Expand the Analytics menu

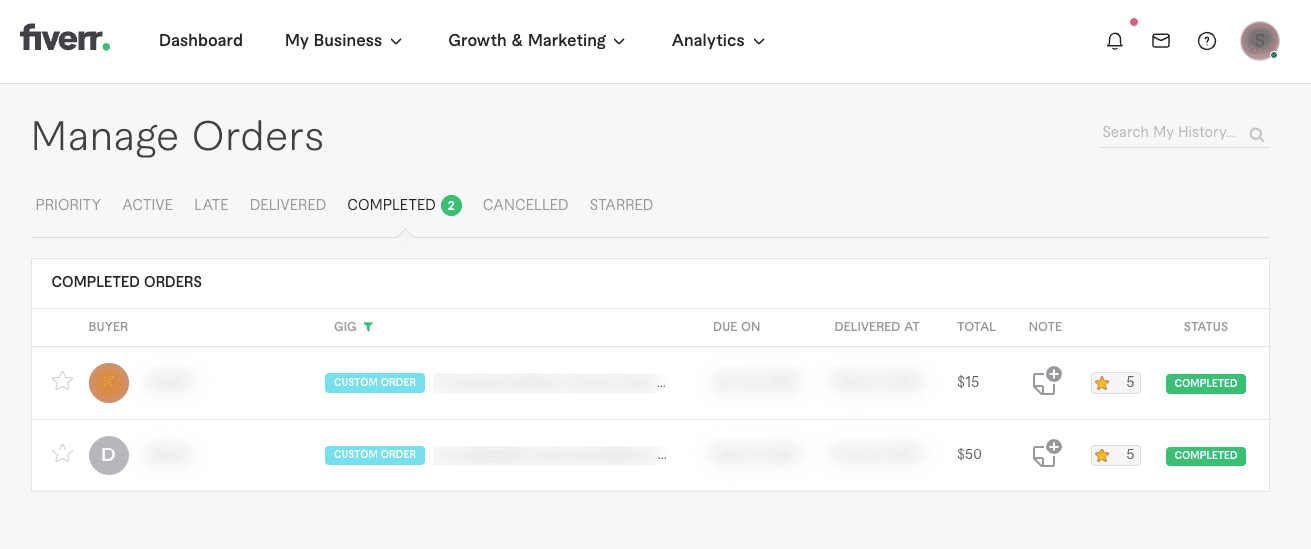[718, 41]
